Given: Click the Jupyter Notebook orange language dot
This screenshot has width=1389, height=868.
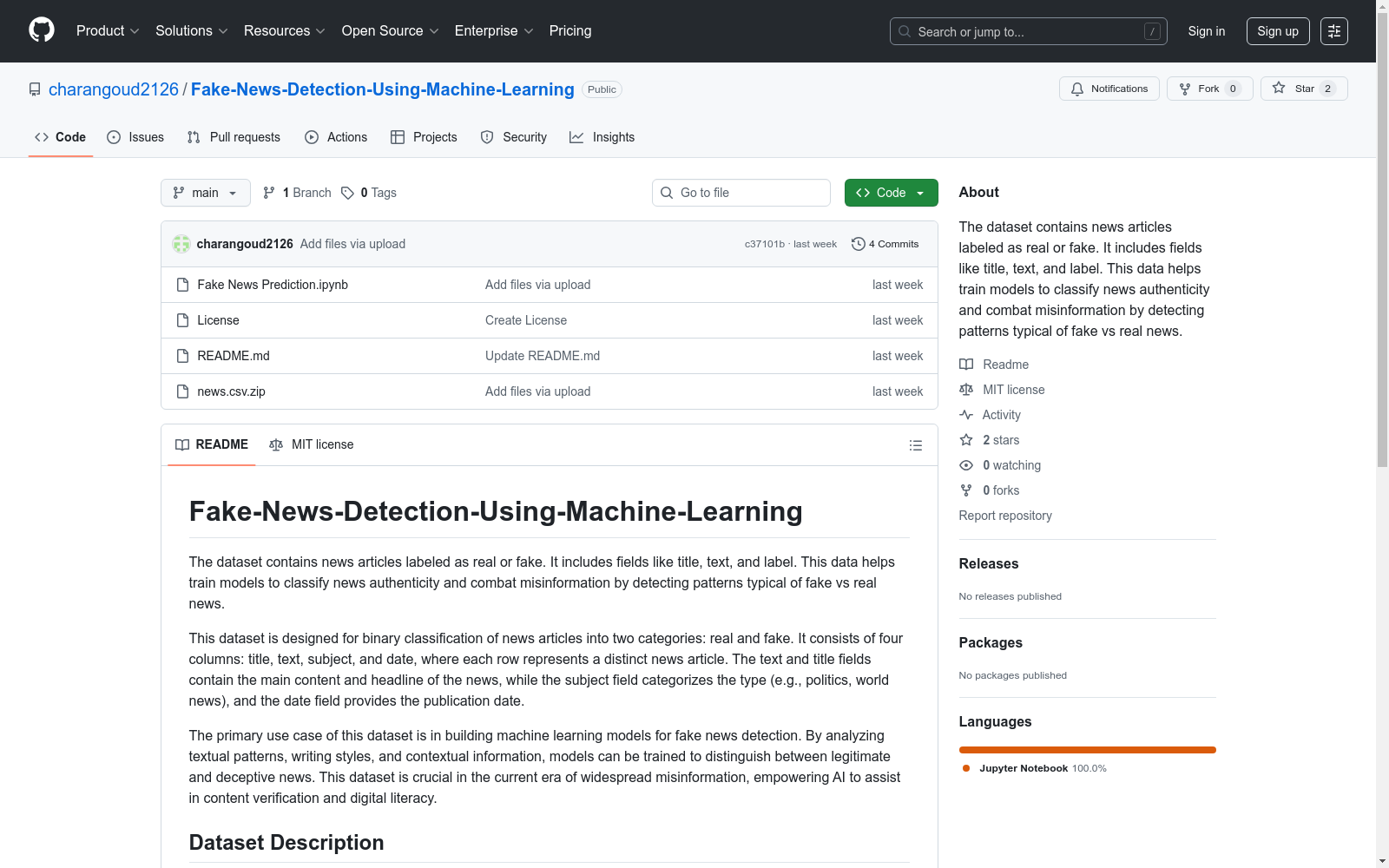Looking at the screenshot, I should pyautogui.click(x=966, y=768).
